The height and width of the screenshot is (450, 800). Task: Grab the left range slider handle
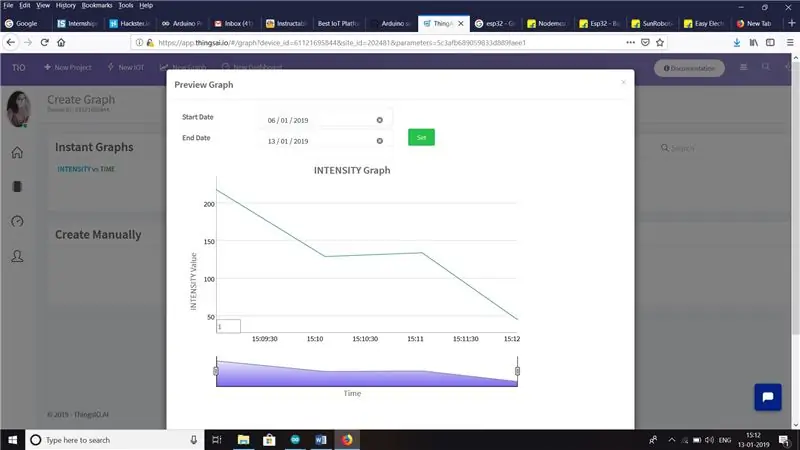[x=216, y=371]
